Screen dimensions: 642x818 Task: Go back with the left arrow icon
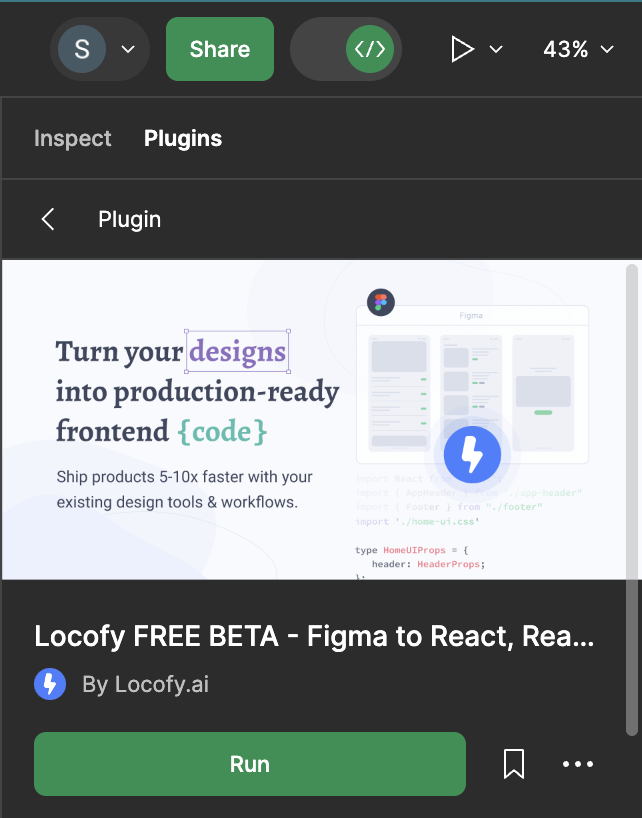click(48, 219)
